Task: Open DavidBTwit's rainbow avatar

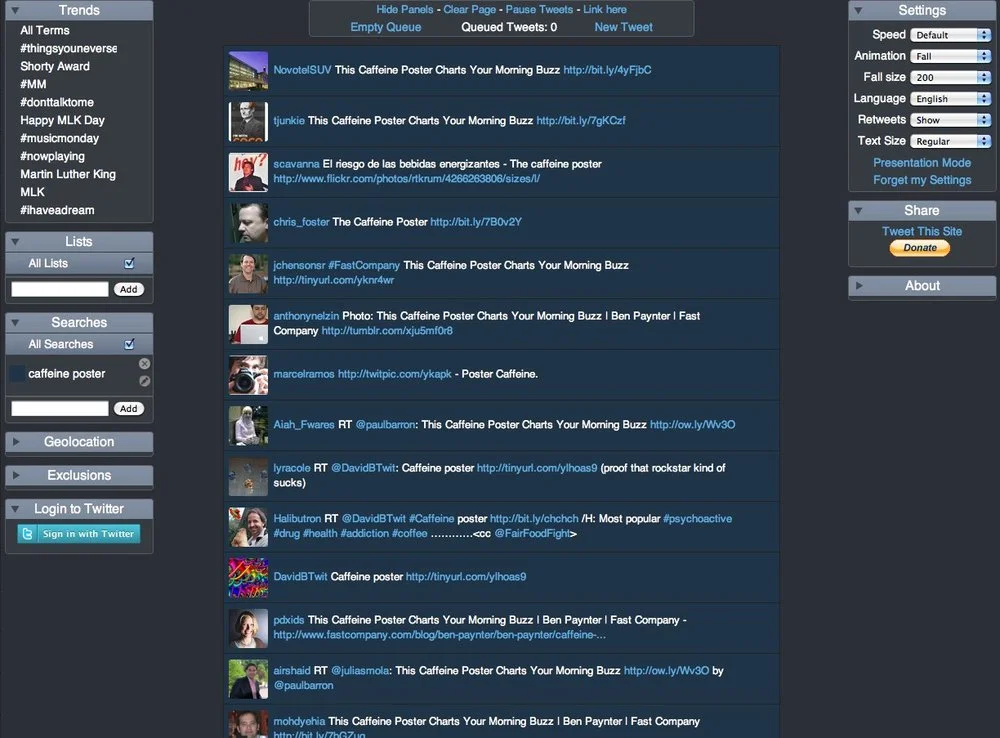Action: 248,578
